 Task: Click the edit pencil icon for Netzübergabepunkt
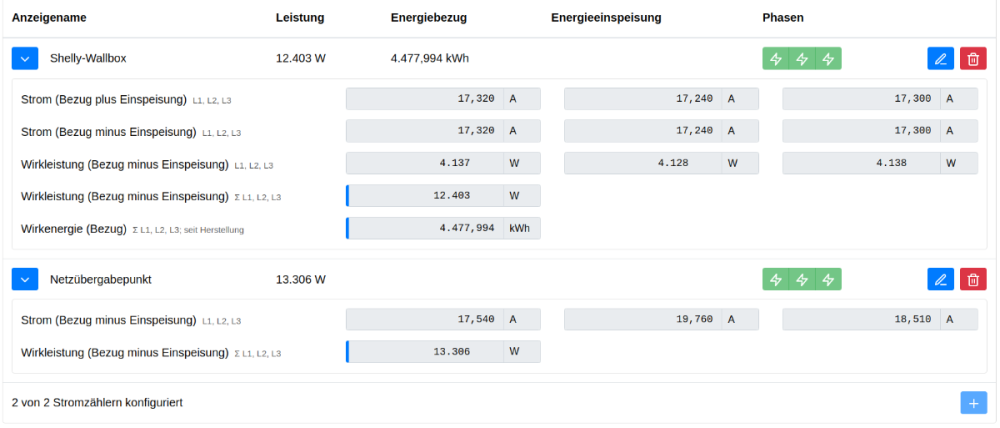940,280
